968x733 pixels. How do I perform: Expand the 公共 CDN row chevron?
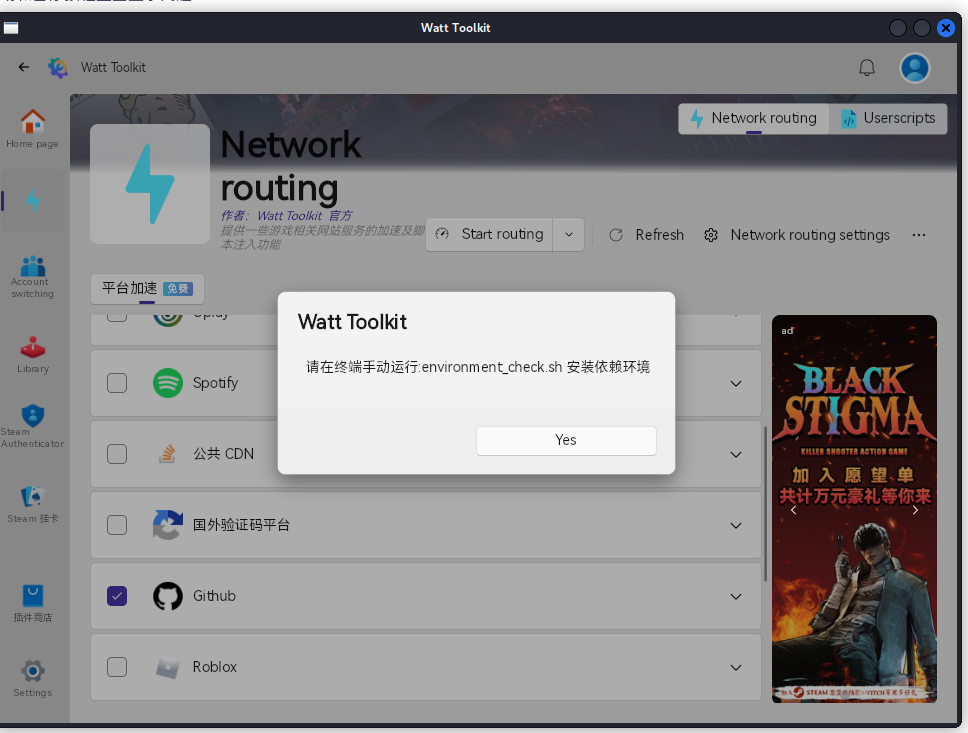[x=736, y=454]
